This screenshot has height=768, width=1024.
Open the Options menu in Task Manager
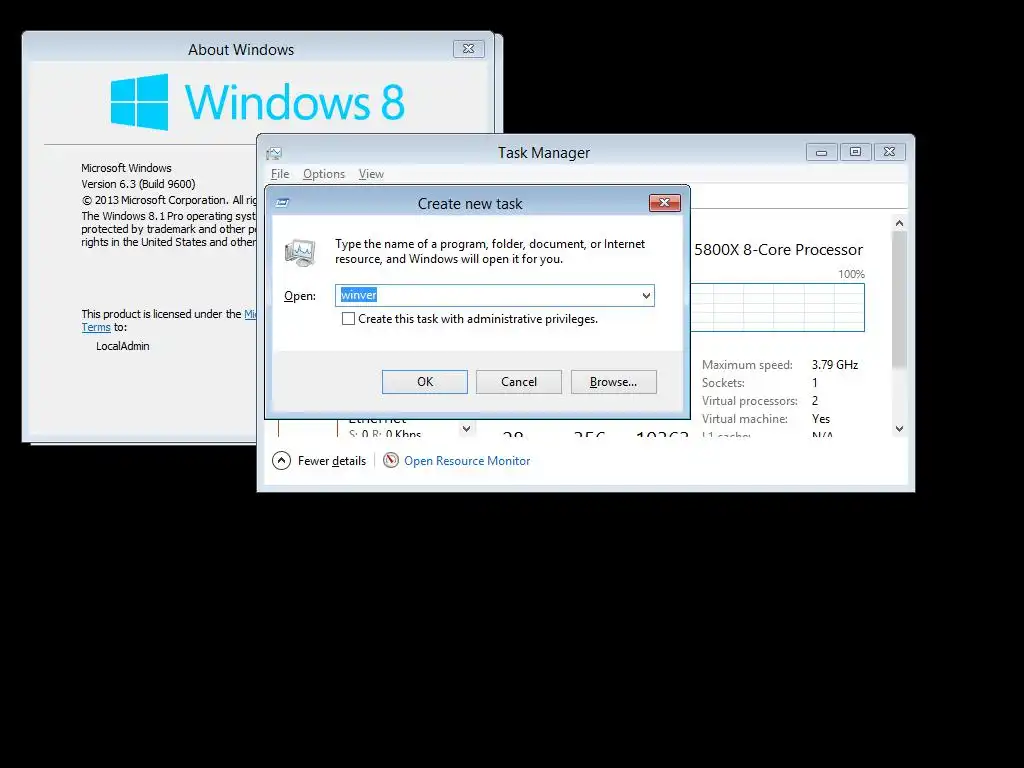pos(324,174)
